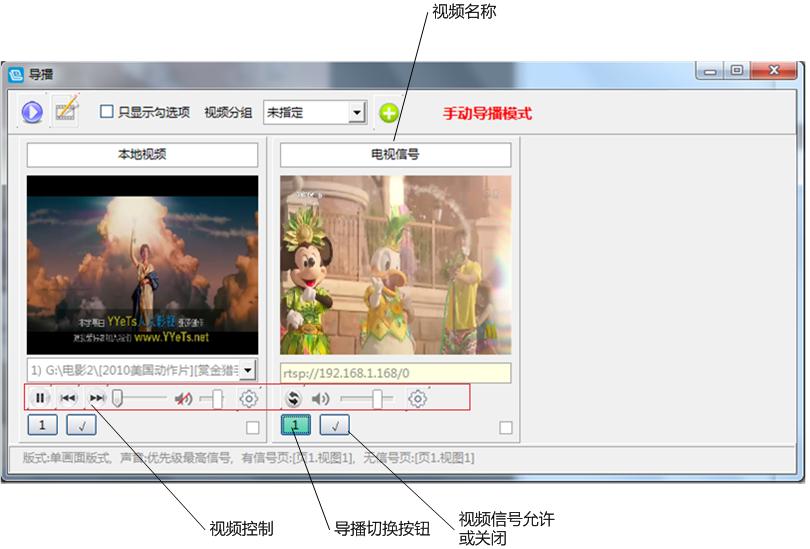Unmute the local video speaker icon
Viewport: 810px width, 549px height.
(x=183, y=399)
